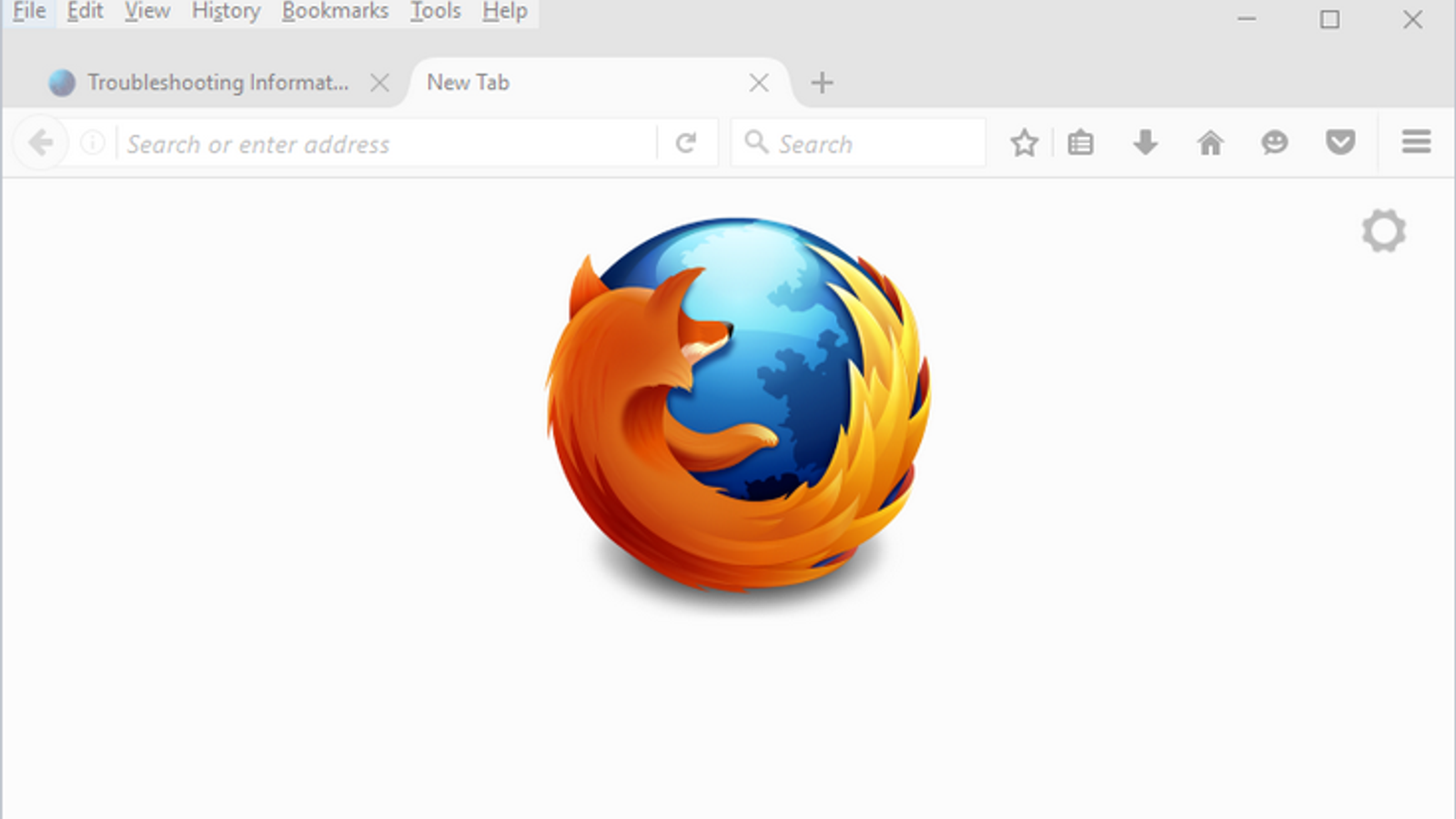
Task: Open the hamburger menu
Action: (1416, 142)
